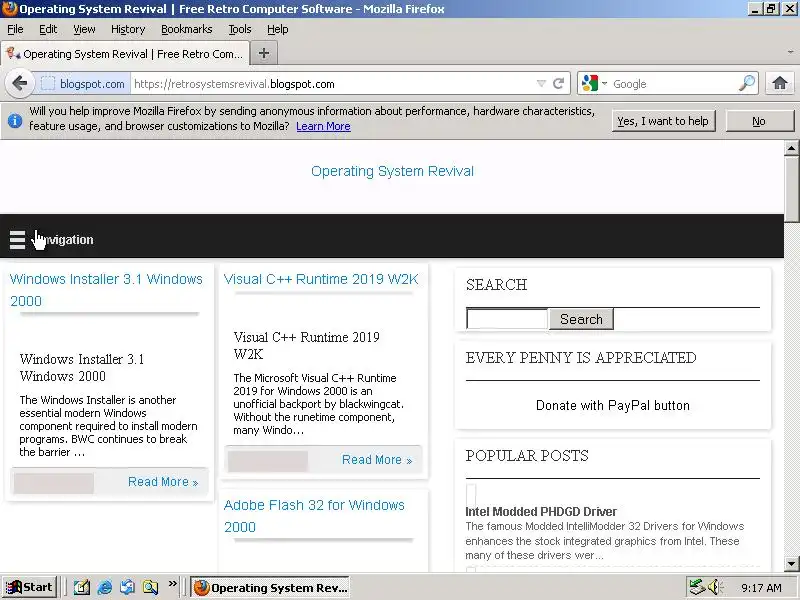
Task: Click the blog Search button
Action: pos(581,319)
